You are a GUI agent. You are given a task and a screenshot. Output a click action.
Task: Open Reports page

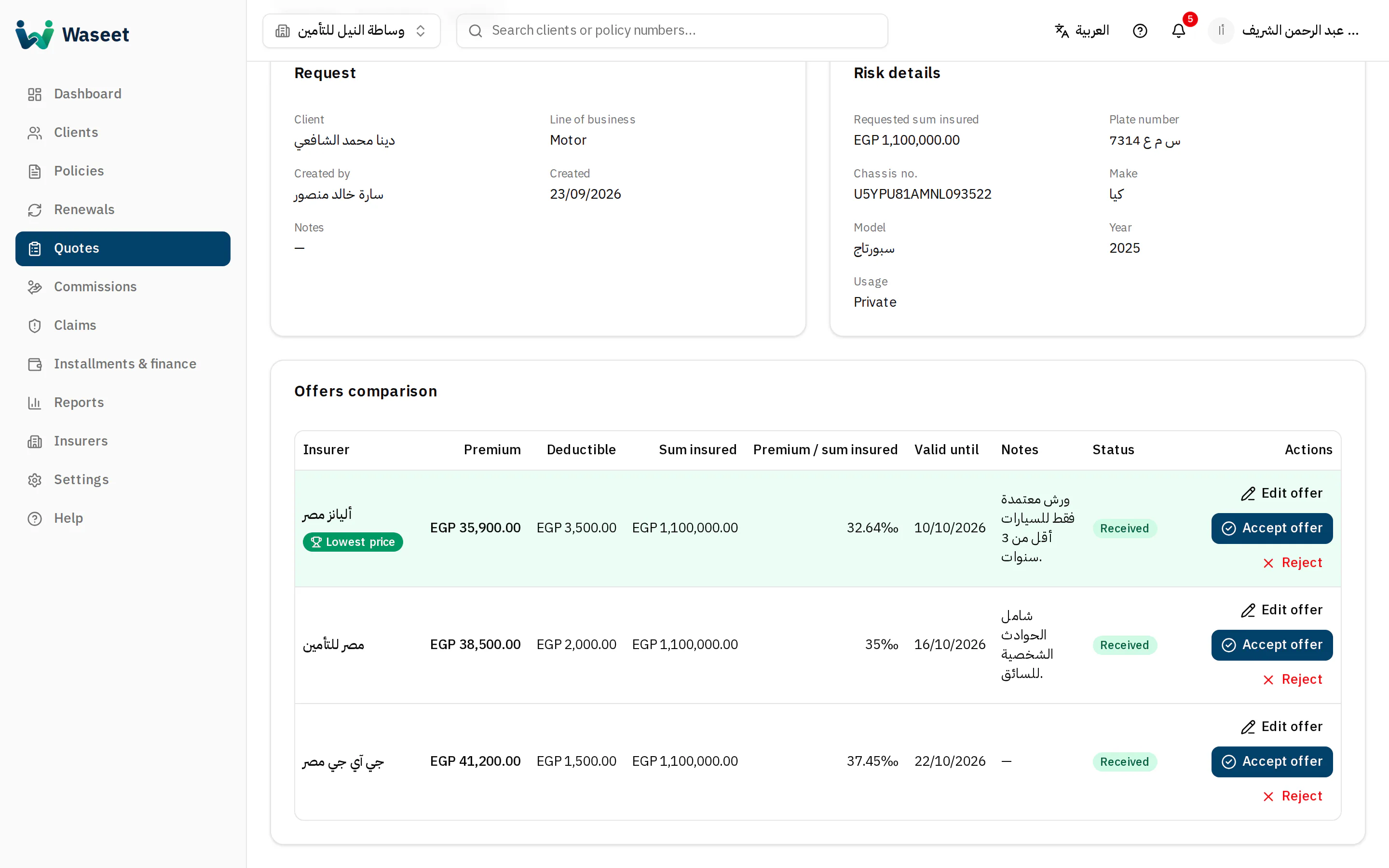tap(123, 403)
